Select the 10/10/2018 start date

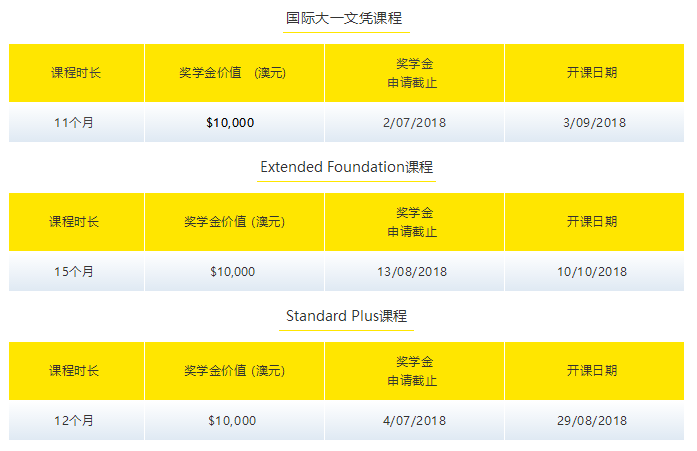(592, 272)
